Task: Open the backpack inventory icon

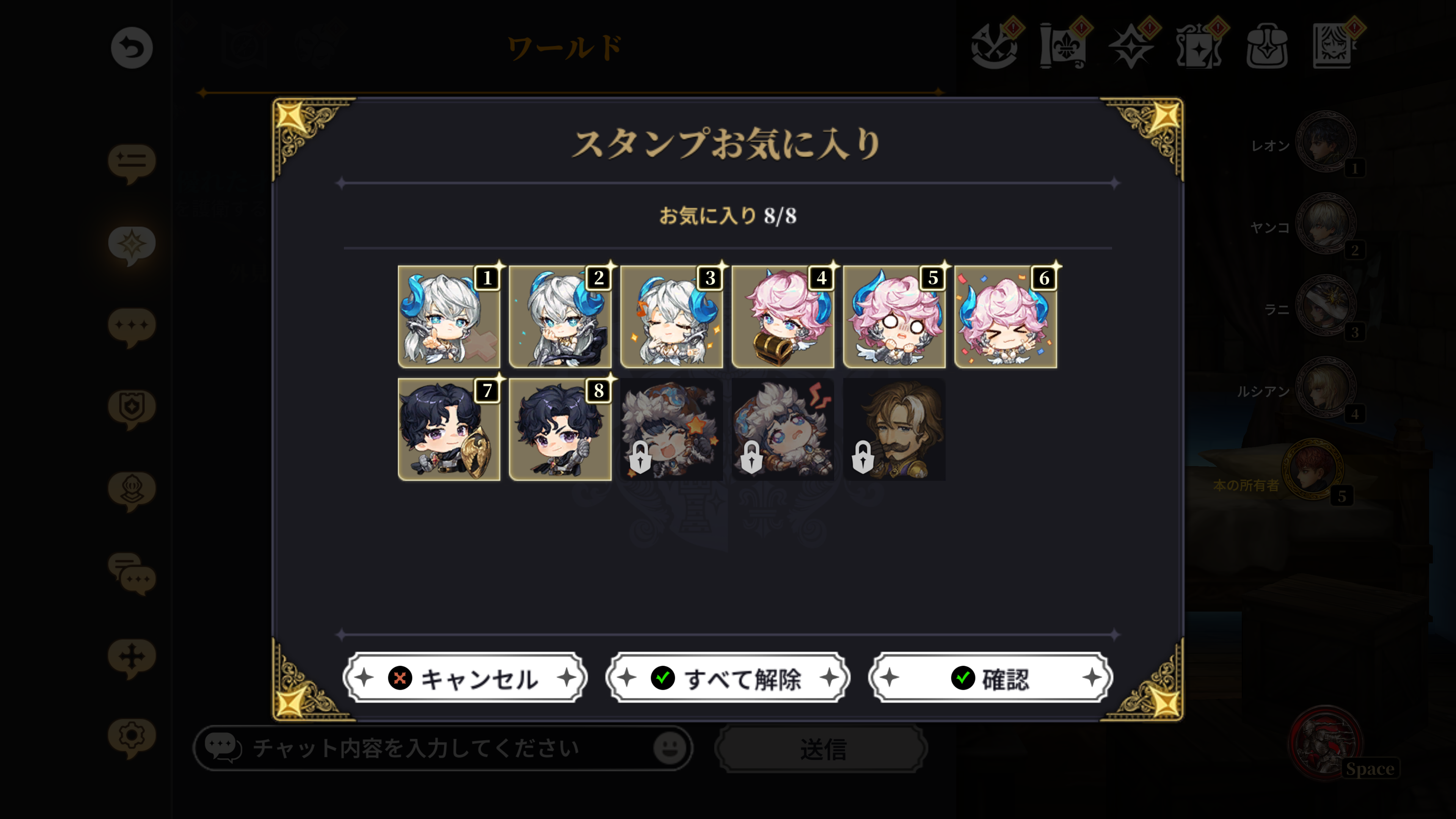Action: pyautogui.click(x=1267, y=46)
